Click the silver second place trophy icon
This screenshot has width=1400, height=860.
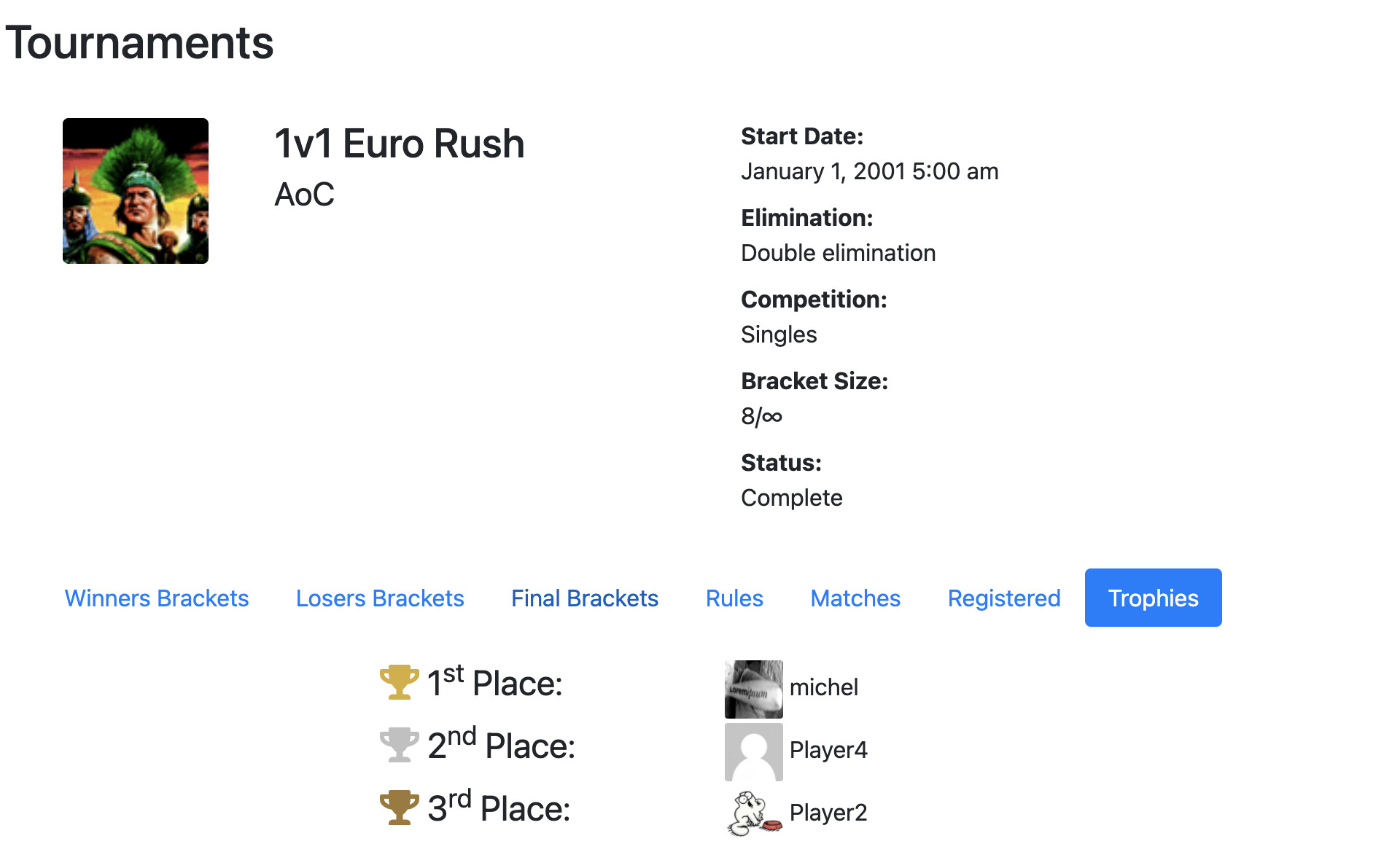(x=399, y=745)
